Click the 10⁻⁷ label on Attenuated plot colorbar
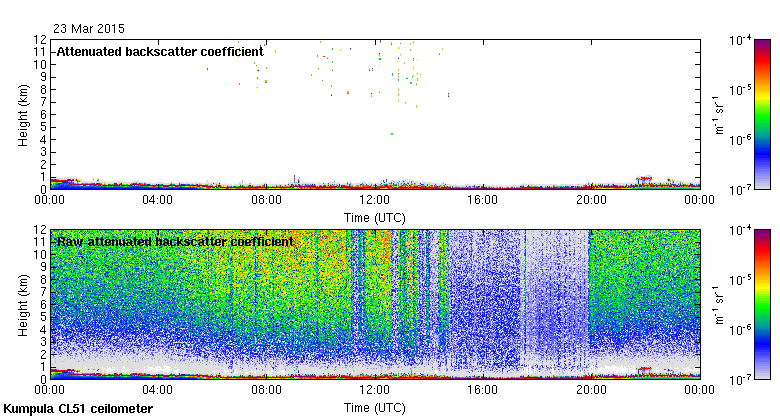This screenshot has height=420, width=780. pyautogui.click(x=741, y=190)
